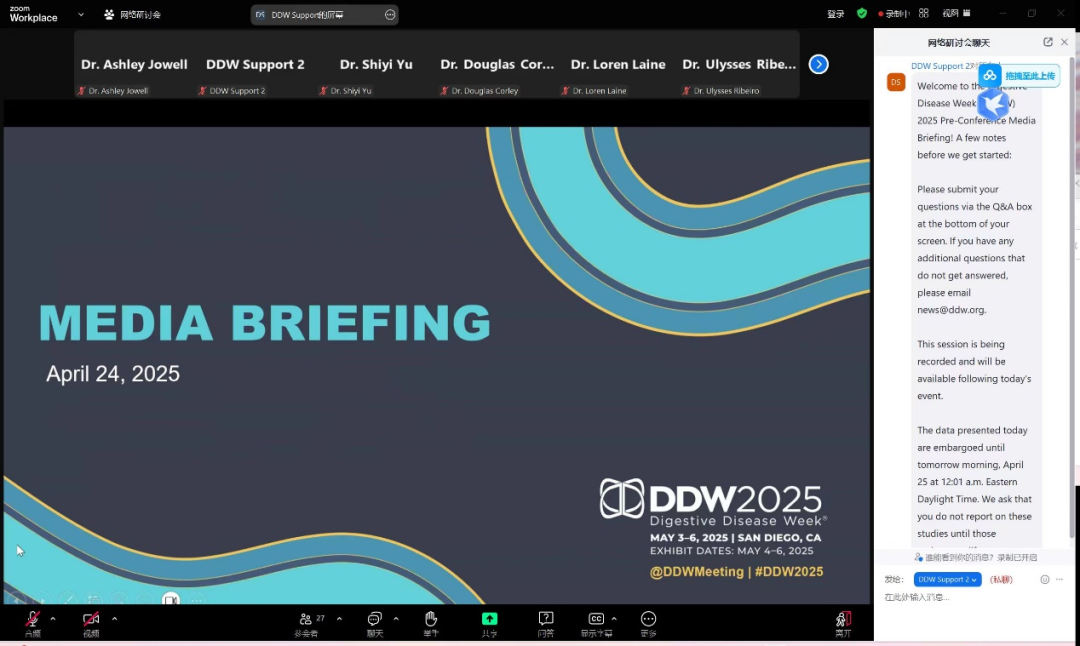Image resolution: width=1080 pixels, height=646 pixels.
Task: Select Dr. Ulysses Ribeiro's video tile
Action: (739, 64)
